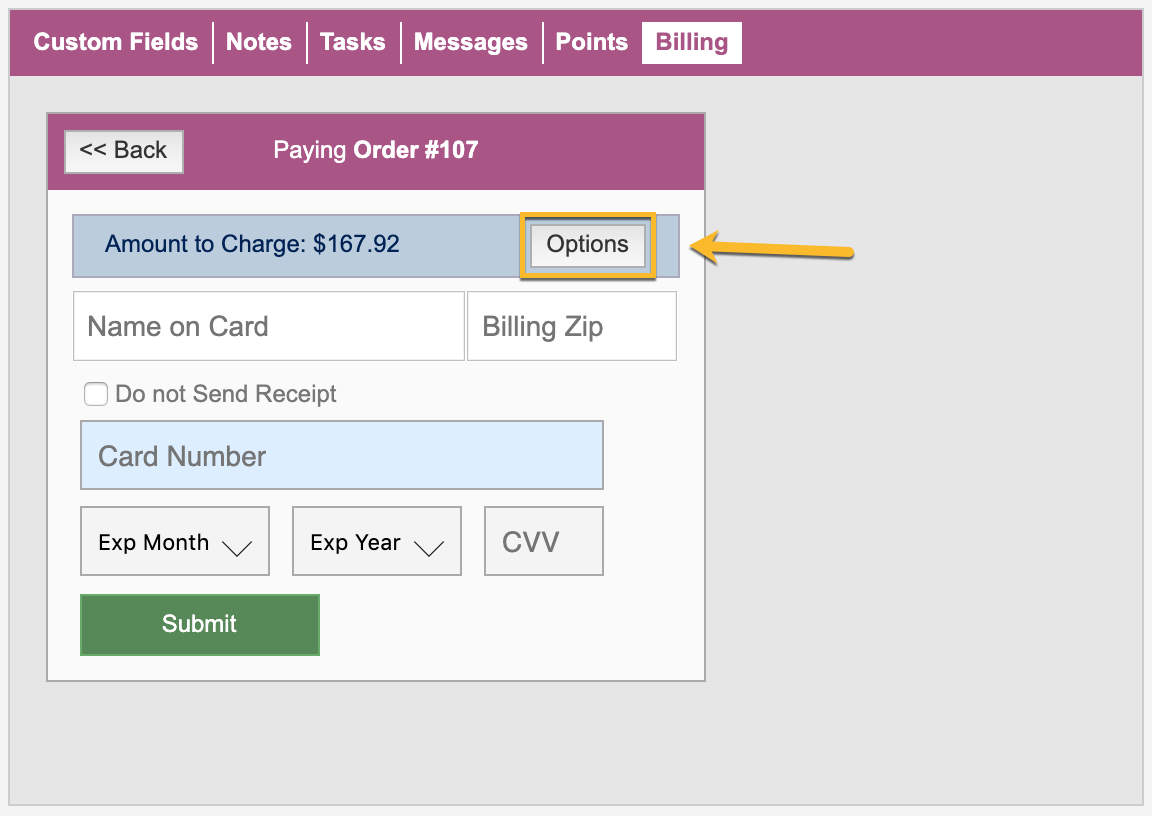Click the Amount to Charge: $167.92 text
This screenshot has height=816, width=1152.
tap(252, 244)
